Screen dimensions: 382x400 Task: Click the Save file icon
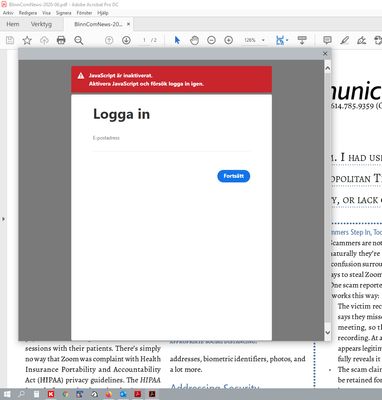click(10, 40)
